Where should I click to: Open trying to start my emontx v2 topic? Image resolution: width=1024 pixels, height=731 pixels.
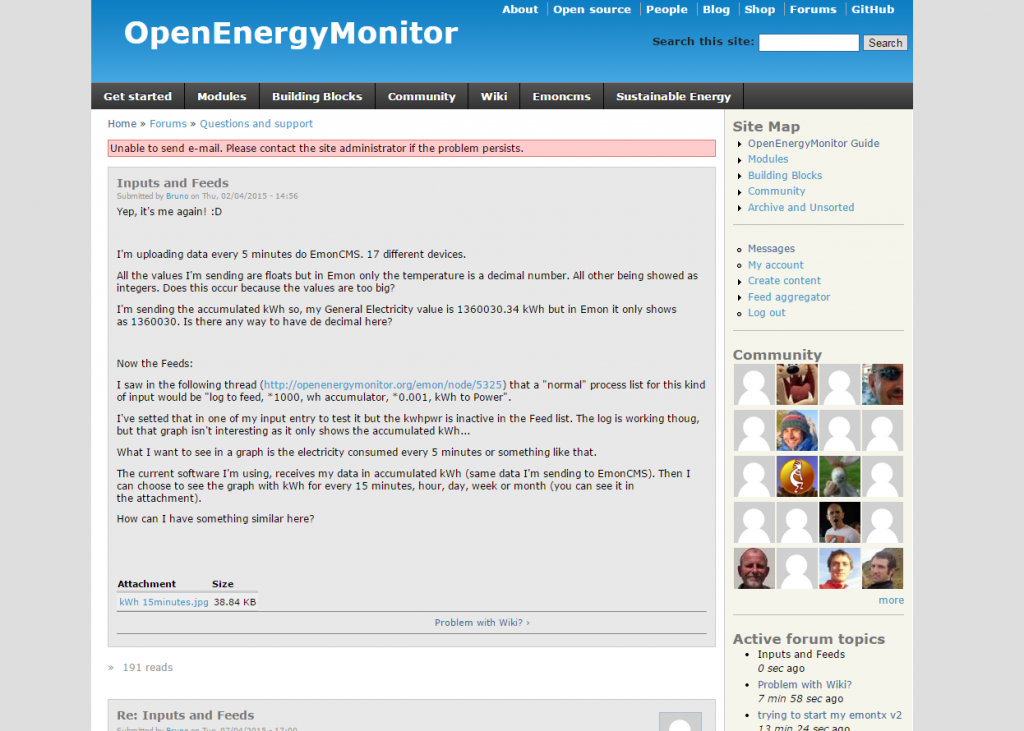[829, 715]
